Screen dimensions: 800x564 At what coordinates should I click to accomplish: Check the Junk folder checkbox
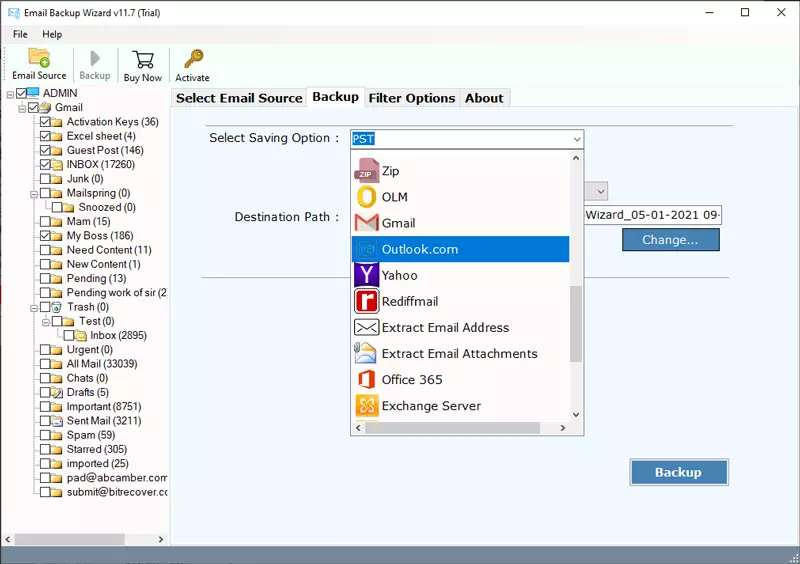click(45, 179)
